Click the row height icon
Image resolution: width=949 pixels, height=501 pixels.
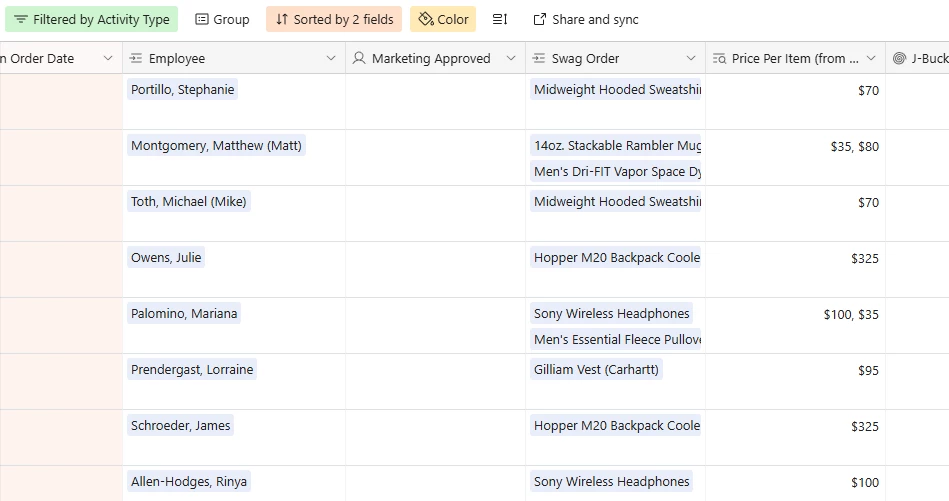(500, 19)
